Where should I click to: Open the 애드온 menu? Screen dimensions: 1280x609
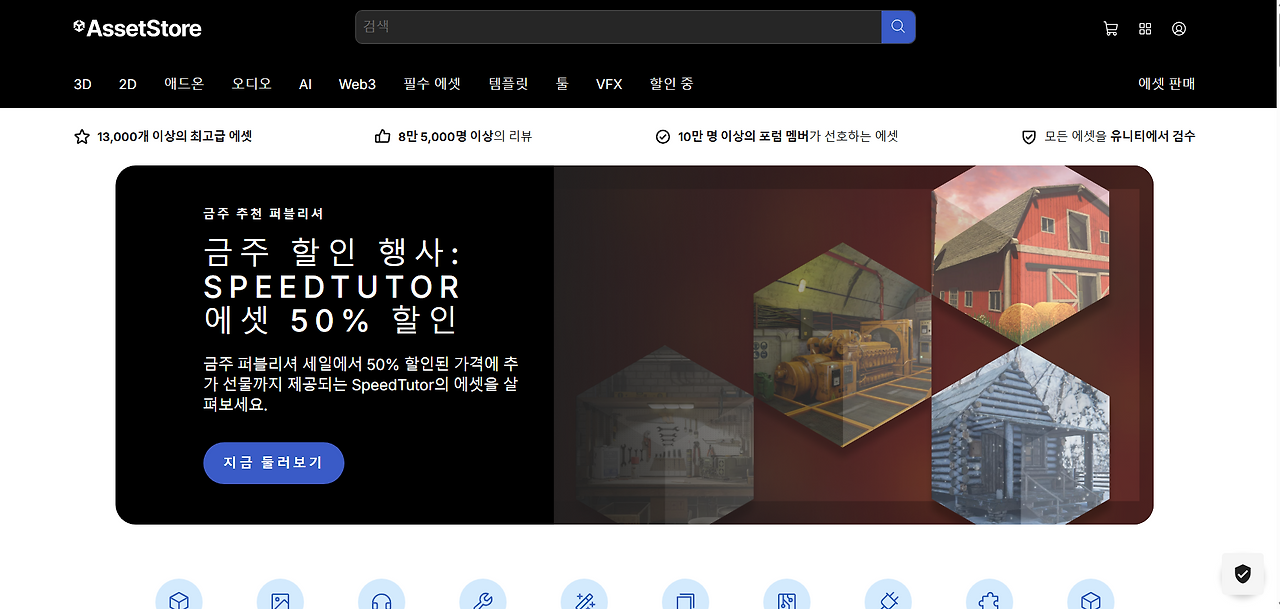coord(184,84)
